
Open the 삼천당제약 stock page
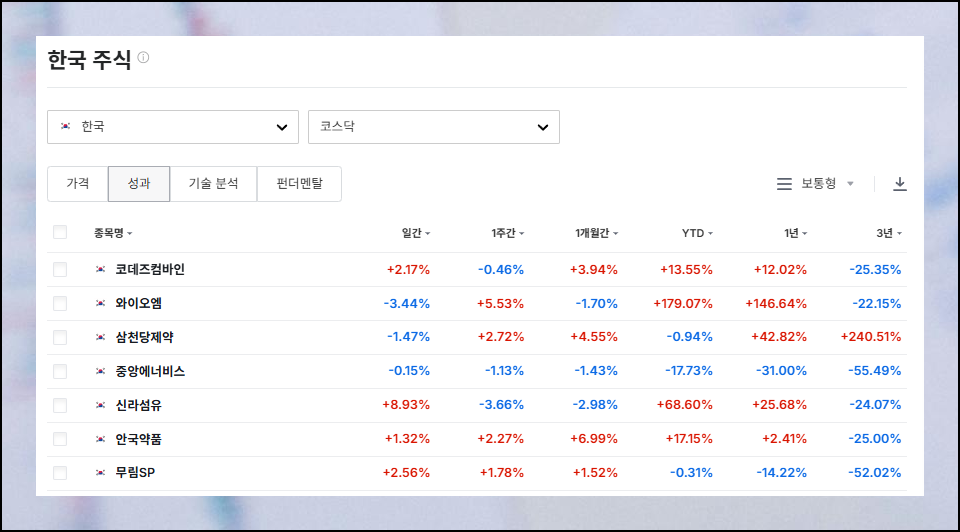click(x=144, y=337)
